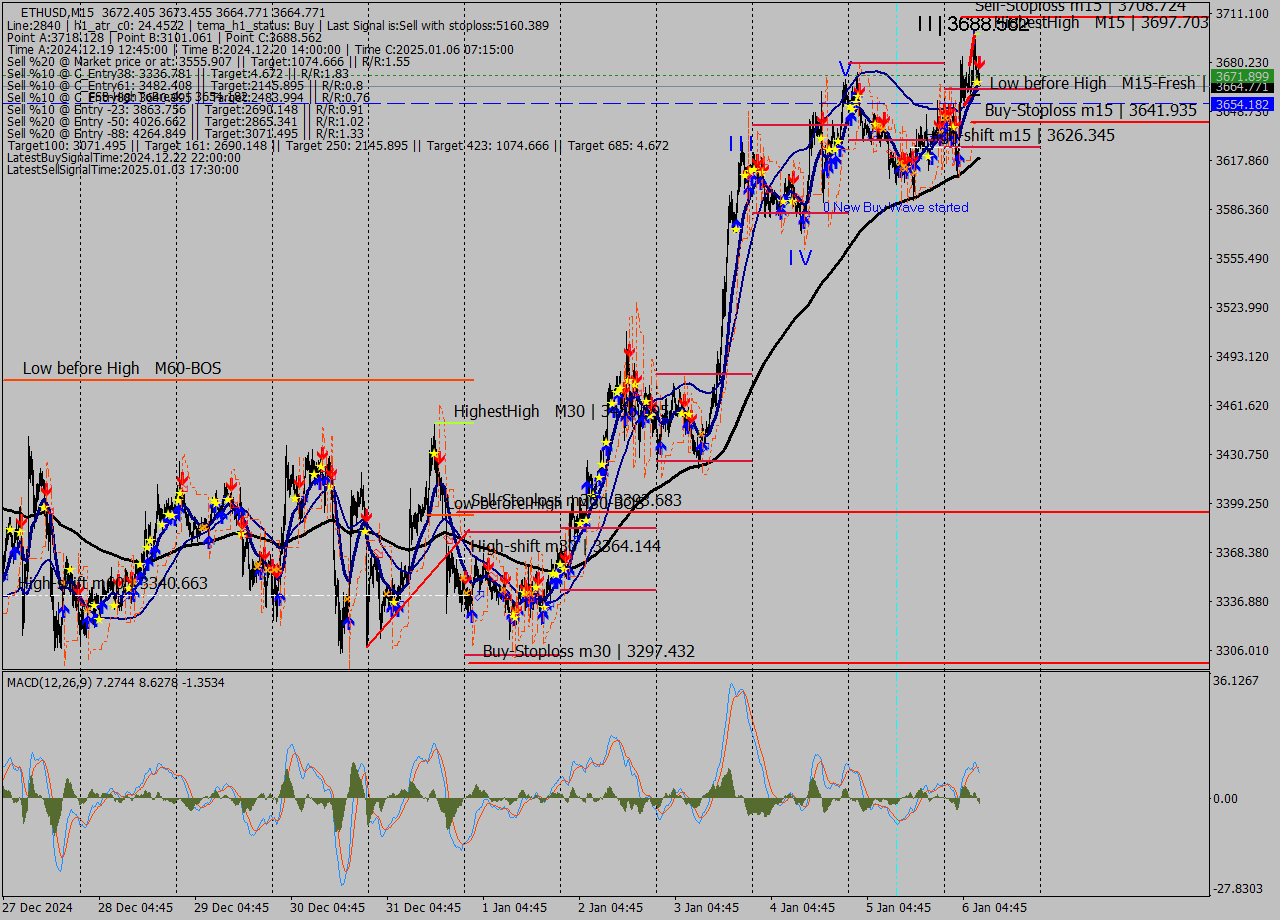
Task: Click the 3306.010 price scale value
Action: tap(1241, 651)
